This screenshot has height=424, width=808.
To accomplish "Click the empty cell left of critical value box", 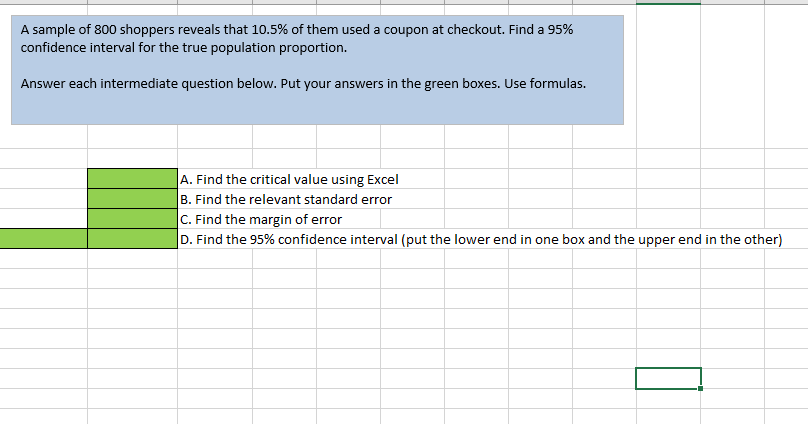I will point(43,178).
